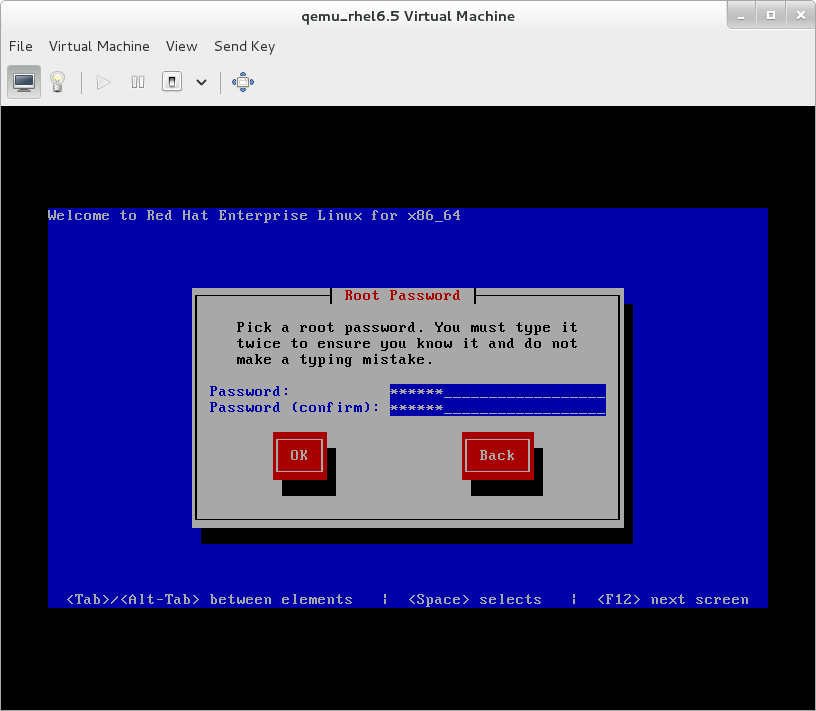Pause the virtual machine
Screen dimensions: 816x711
[138, 82]
